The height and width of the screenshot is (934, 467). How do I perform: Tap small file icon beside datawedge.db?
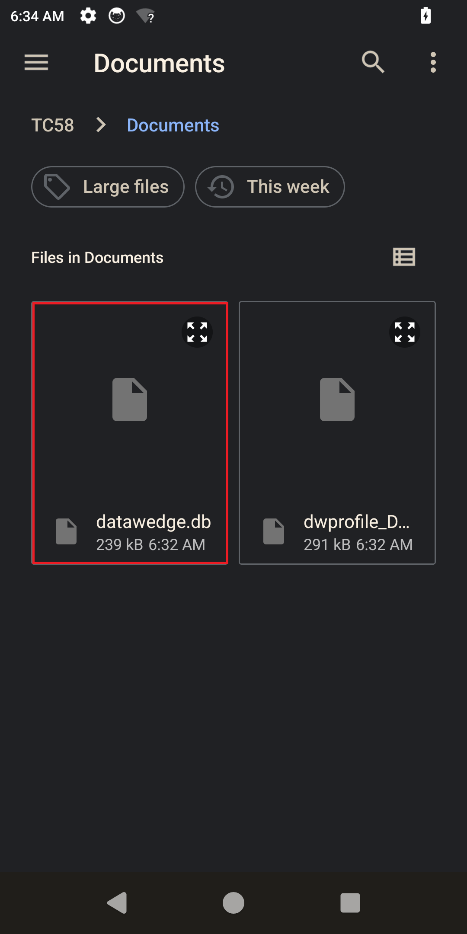click(x=66, y=531)
